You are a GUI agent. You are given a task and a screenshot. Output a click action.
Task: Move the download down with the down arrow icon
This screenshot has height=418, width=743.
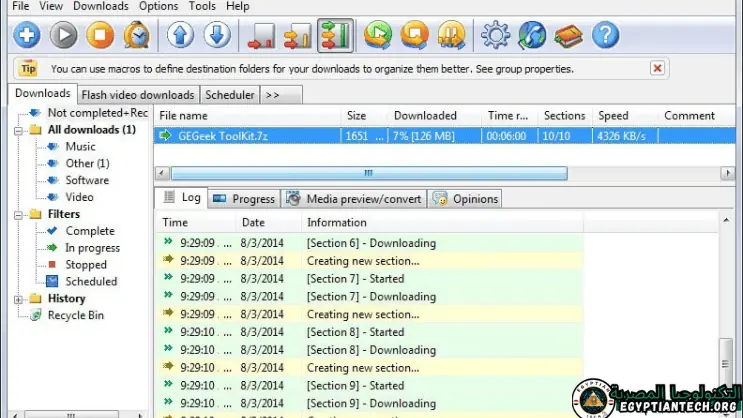point(217,36)
